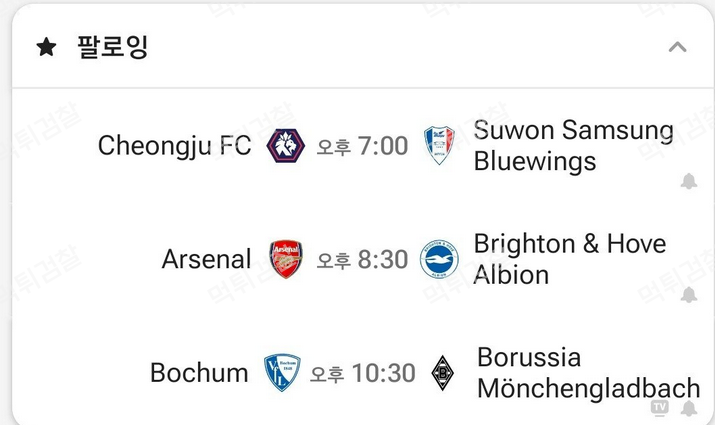The height and width of the screenshot is (425, 715).
Task: Open the Arsenal team name
Action: point(207,259)
